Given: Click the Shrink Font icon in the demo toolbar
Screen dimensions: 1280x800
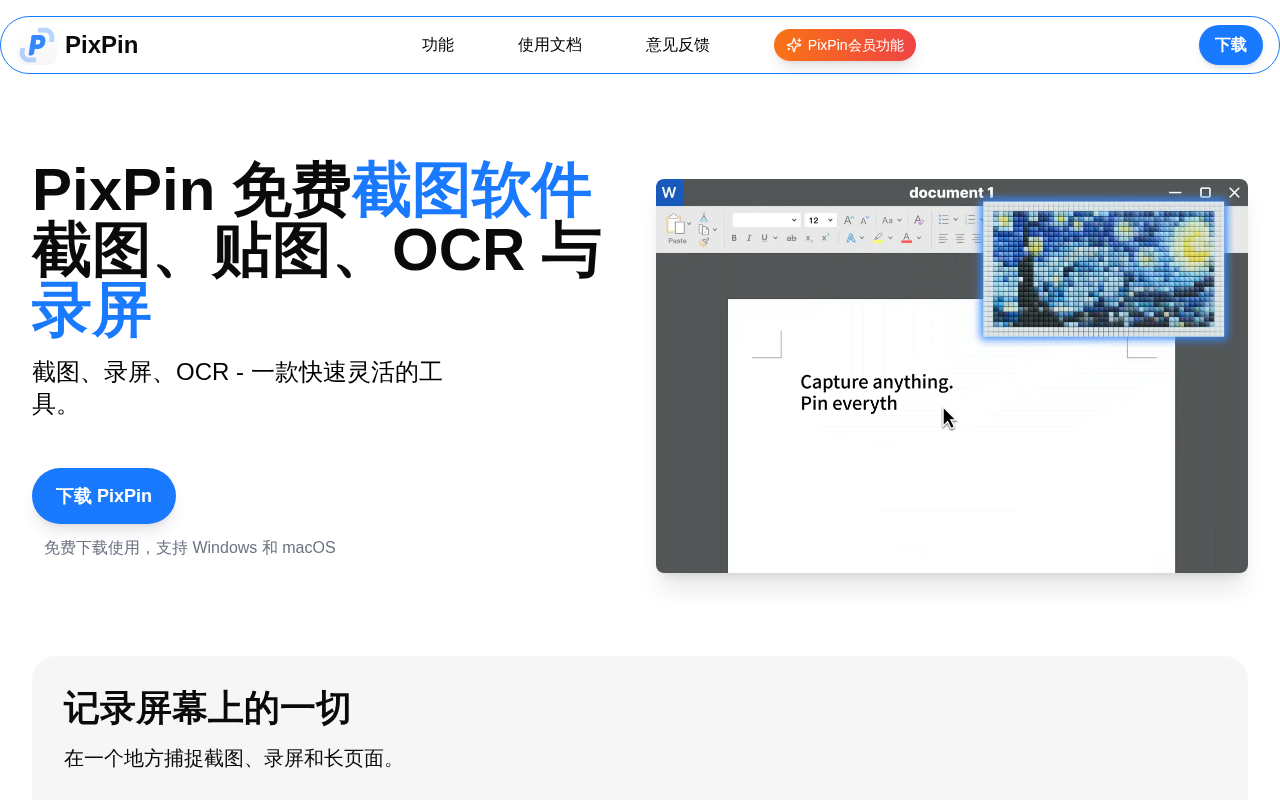Looking at the screenshot, I should (865, 220).
